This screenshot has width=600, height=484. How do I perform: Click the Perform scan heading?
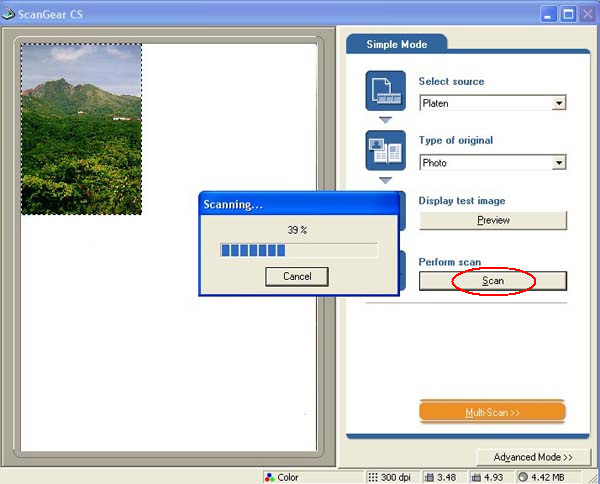[450, 262]
